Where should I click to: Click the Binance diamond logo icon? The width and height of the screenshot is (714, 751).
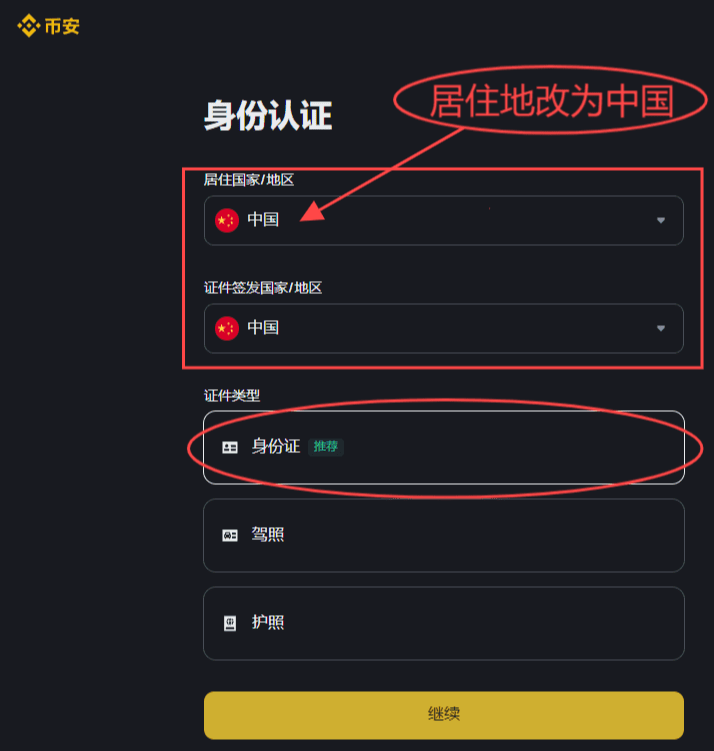point(29,25)
